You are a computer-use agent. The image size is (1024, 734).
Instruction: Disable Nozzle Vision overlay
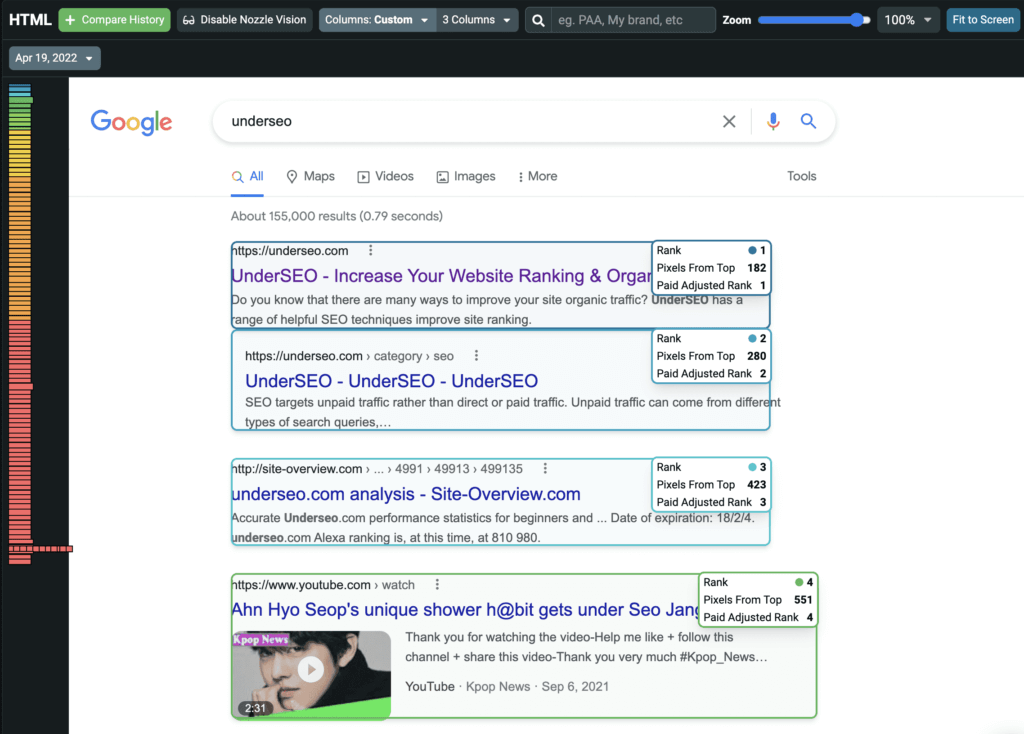[244, 20]
